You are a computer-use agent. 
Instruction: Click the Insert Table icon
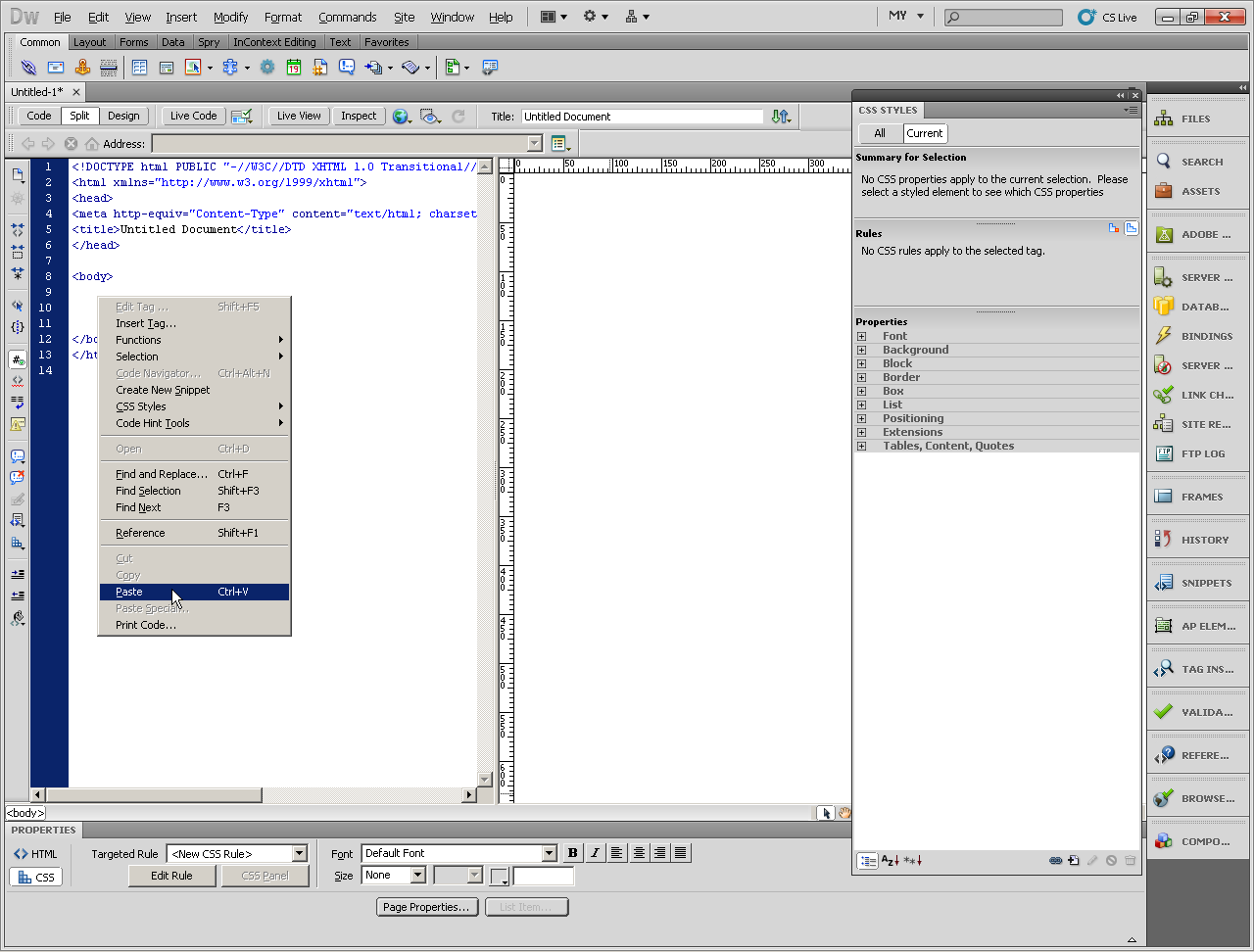tap(139, 68)
